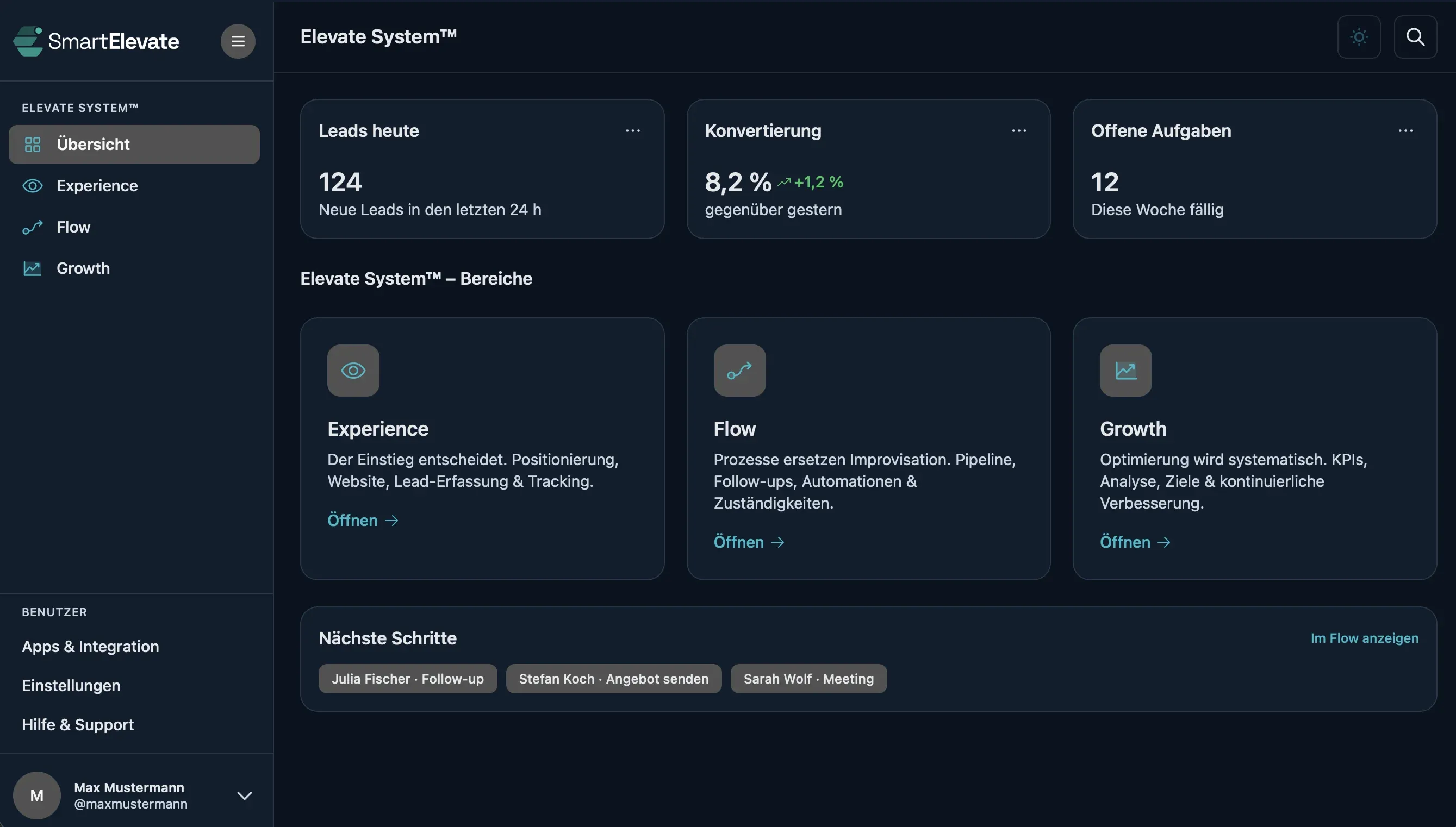Select the Übersicht grid icon in sidebar

33,143
